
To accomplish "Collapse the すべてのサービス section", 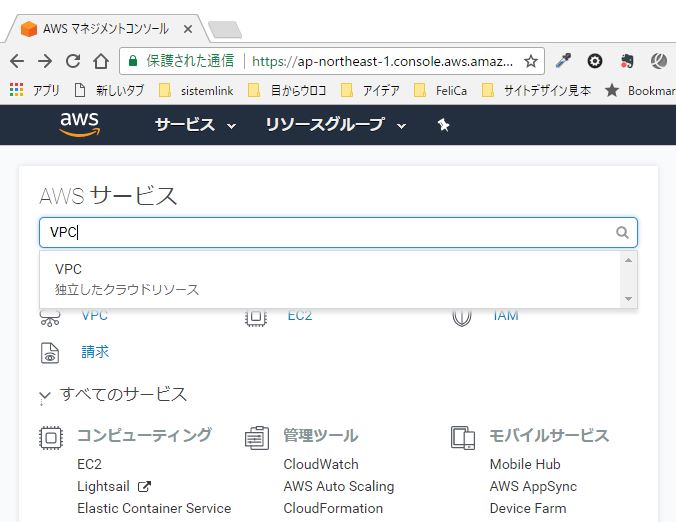I will [x=113, y=394].
